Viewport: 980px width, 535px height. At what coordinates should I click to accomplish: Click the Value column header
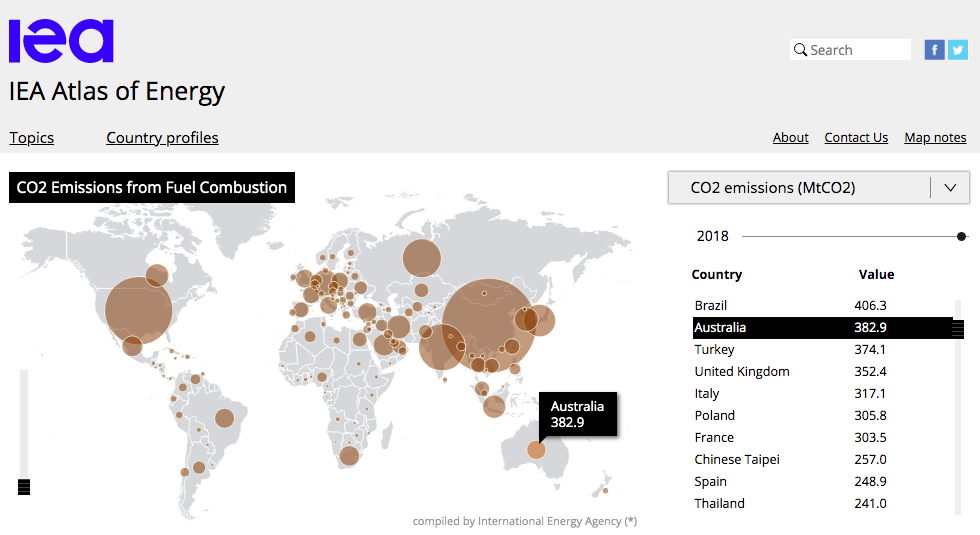[x=876, y=274]
